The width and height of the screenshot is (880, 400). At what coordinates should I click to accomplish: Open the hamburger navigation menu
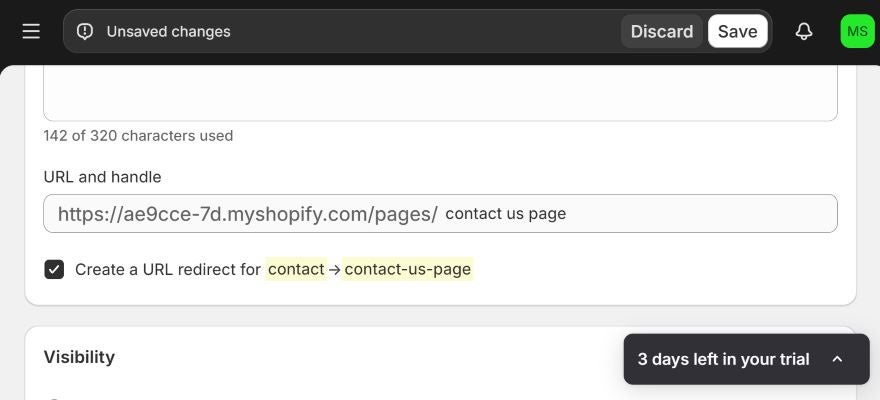coord(31,31)
